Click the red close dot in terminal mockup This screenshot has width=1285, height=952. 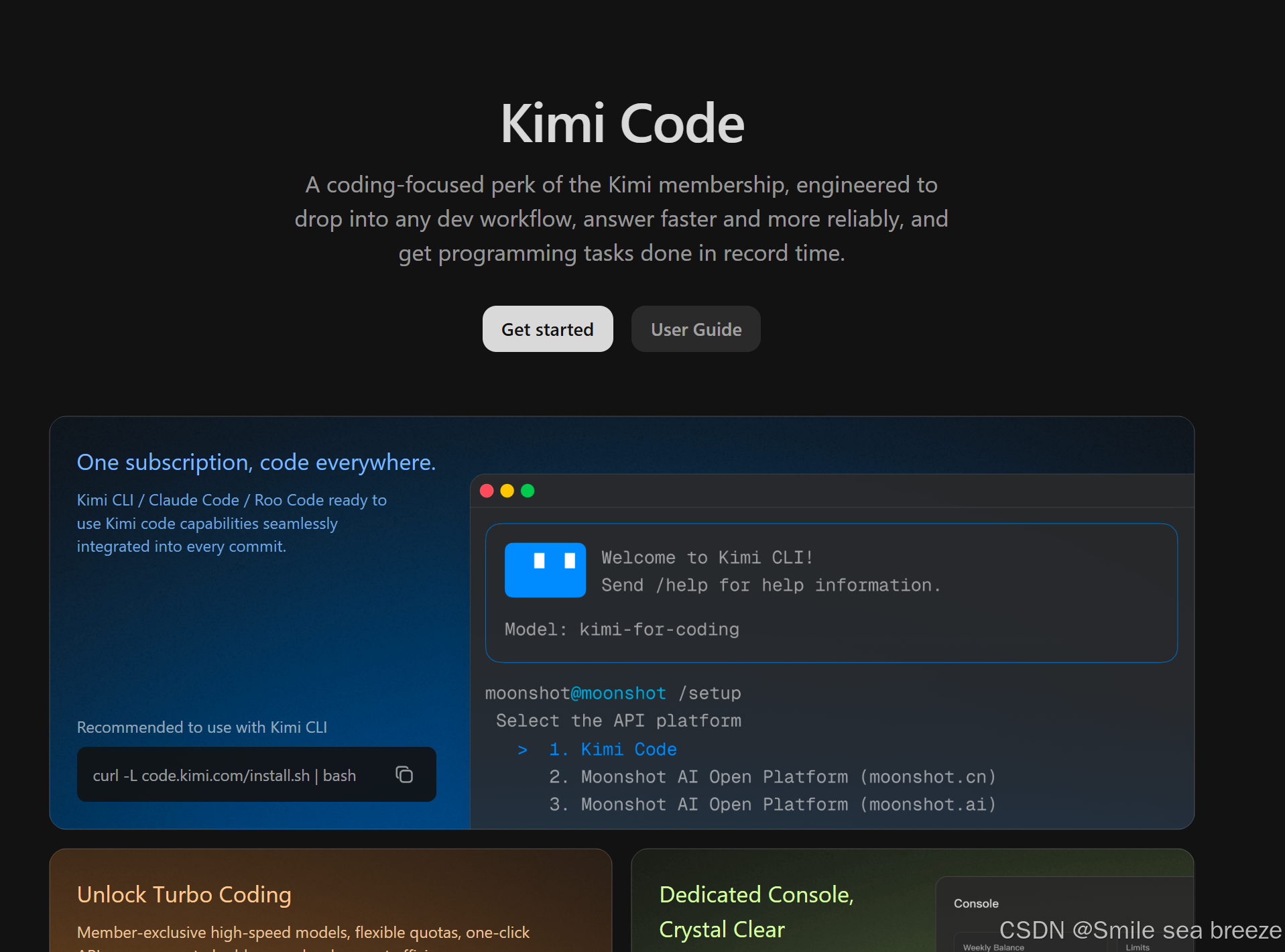click(x=487, y=491)
